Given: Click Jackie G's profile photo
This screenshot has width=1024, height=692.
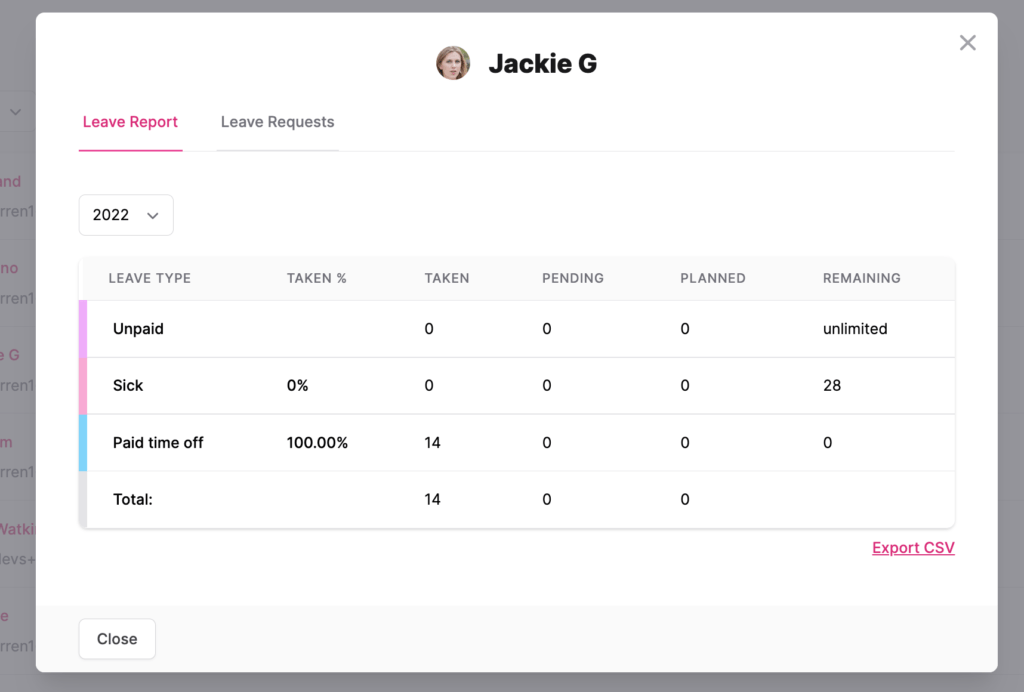Looking at the screenshot, I should click(453, 62).
